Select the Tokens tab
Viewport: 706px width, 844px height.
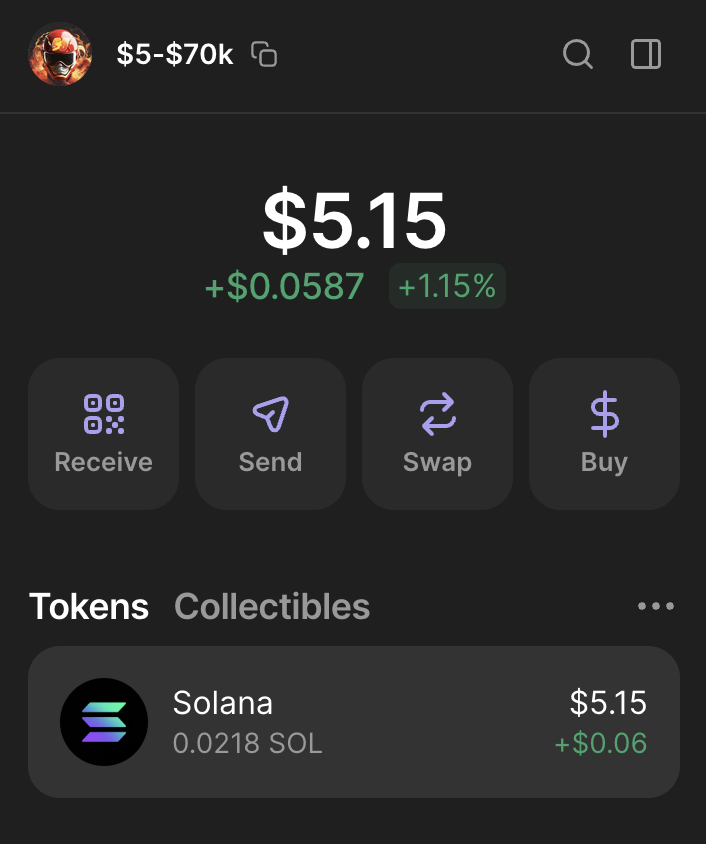point(89,607)
